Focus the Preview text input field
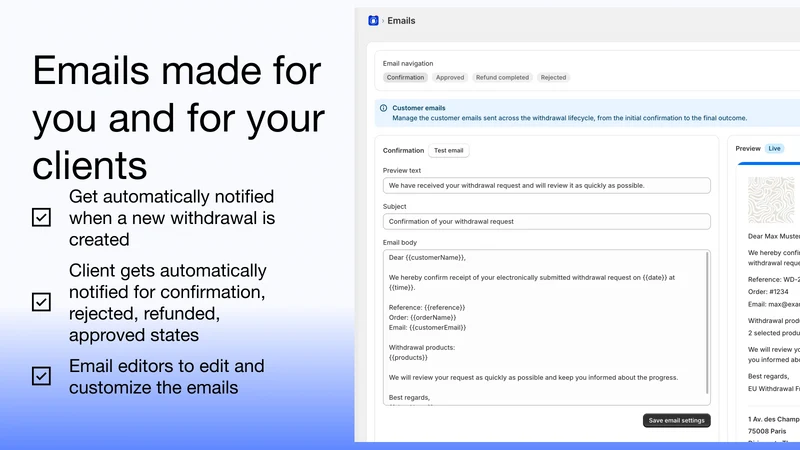 (546, 186)
